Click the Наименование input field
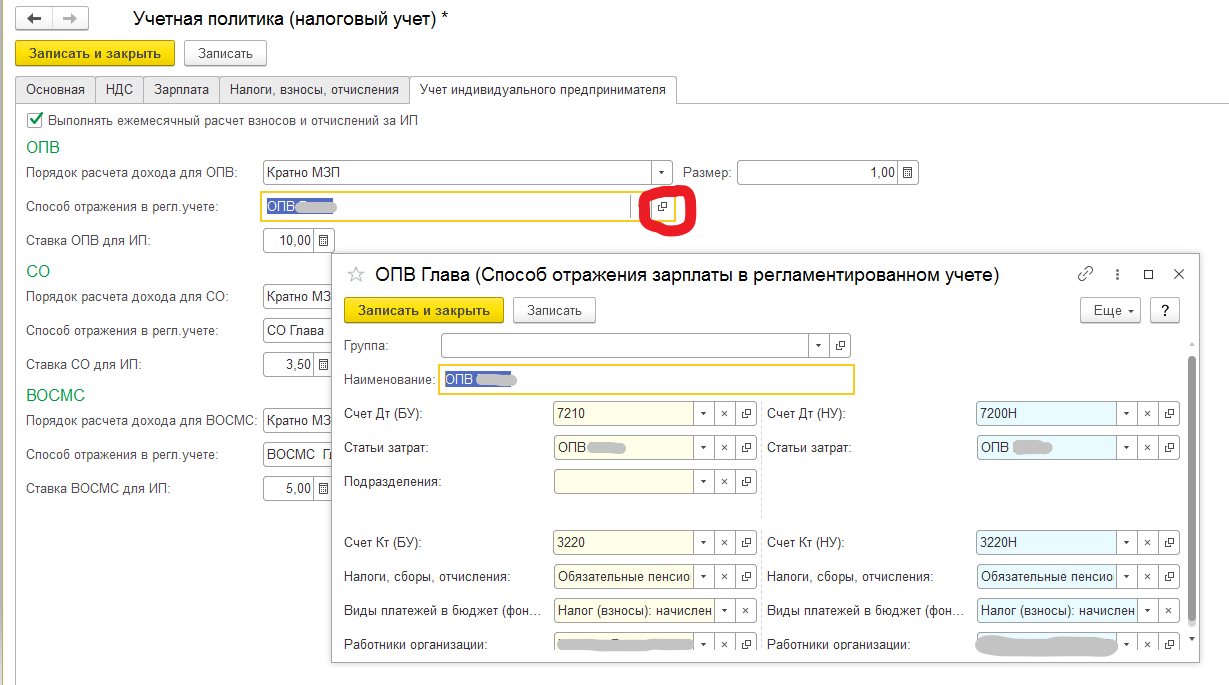 [647, 380]
